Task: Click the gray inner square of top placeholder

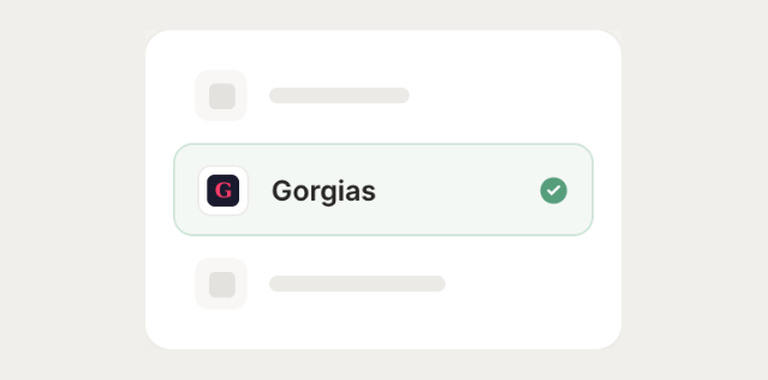Action: tap(222, 96)
